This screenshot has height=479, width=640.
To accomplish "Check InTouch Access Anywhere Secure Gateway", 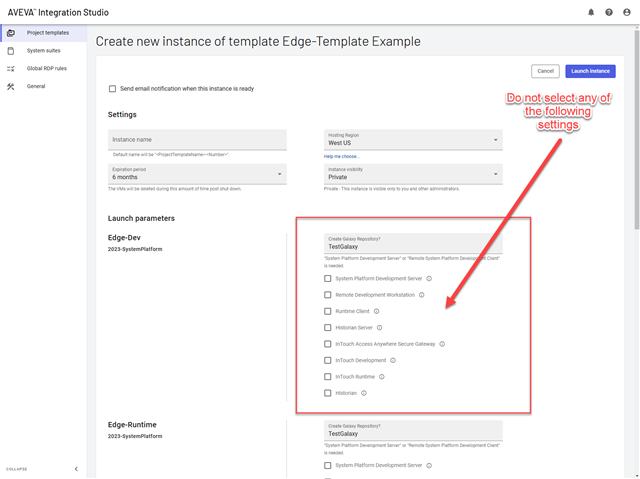I will [327, 344].
